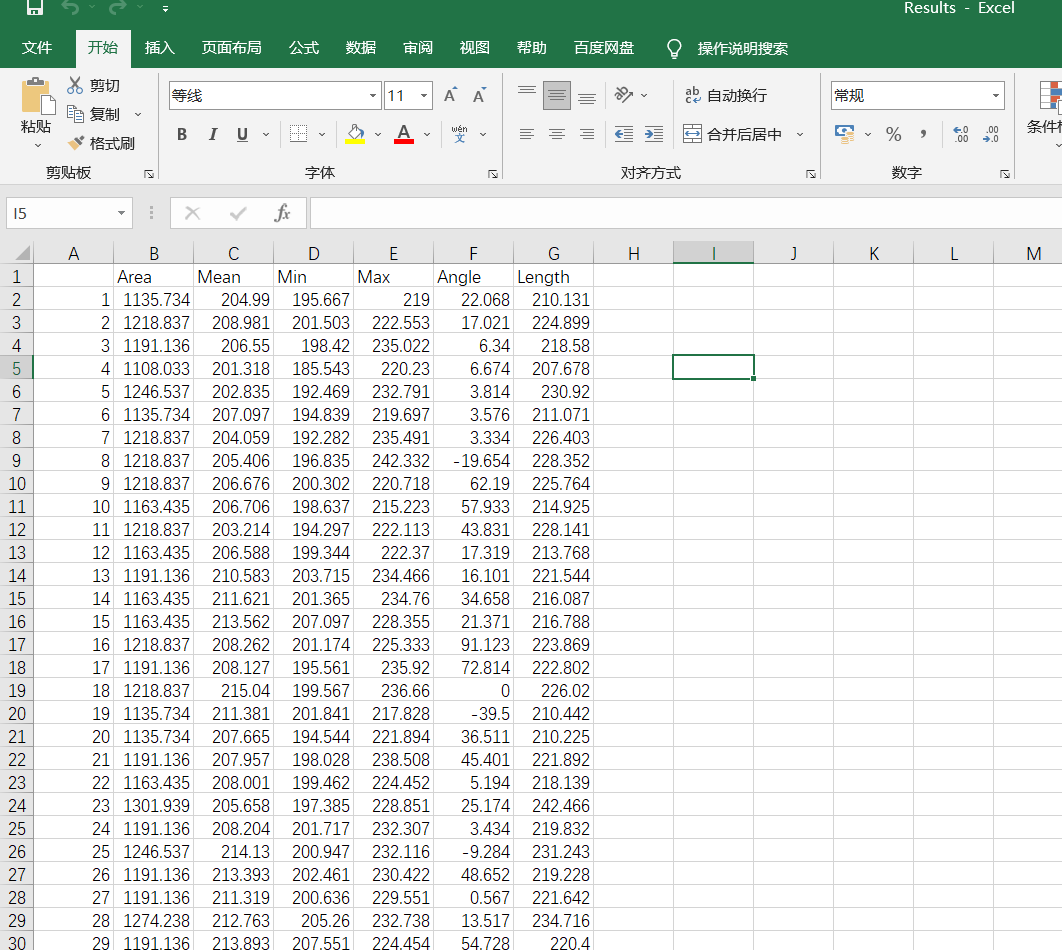This screenshot has height=950, width=1062.
Task: Open the clipboard (剪贴板) dialog launcher
Action: pyautogui.click(x=149, y=174)
